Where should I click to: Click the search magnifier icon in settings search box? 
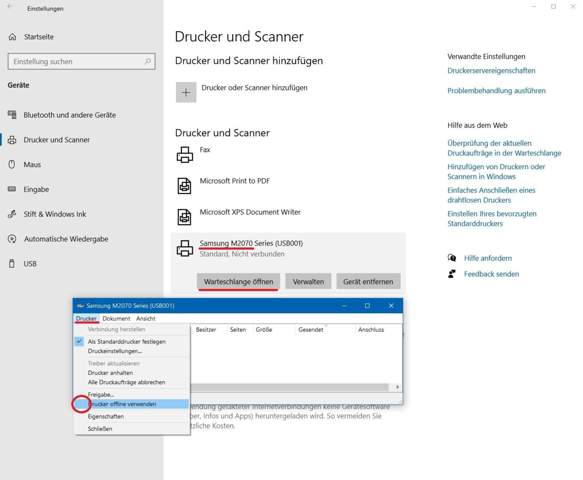[148, 61]
